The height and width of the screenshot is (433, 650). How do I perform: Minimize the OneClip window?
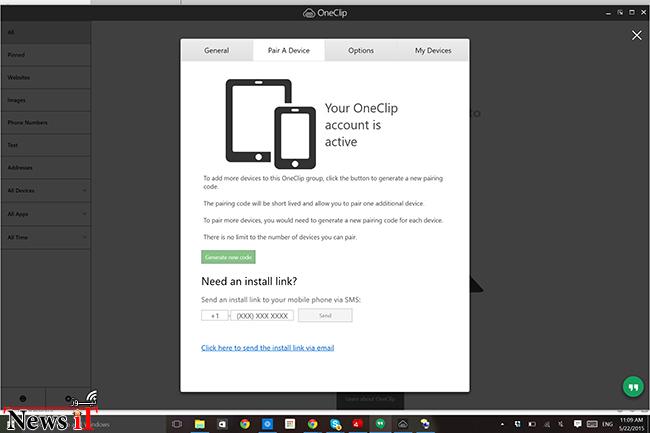[x=608, y=13]
